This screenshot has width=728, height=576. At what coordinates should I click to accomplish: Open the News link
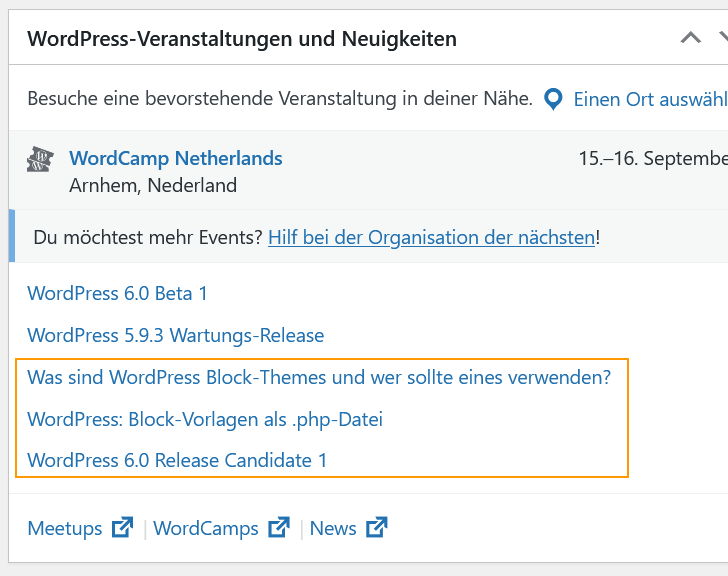pyautogui.click(x=333, y=528)
